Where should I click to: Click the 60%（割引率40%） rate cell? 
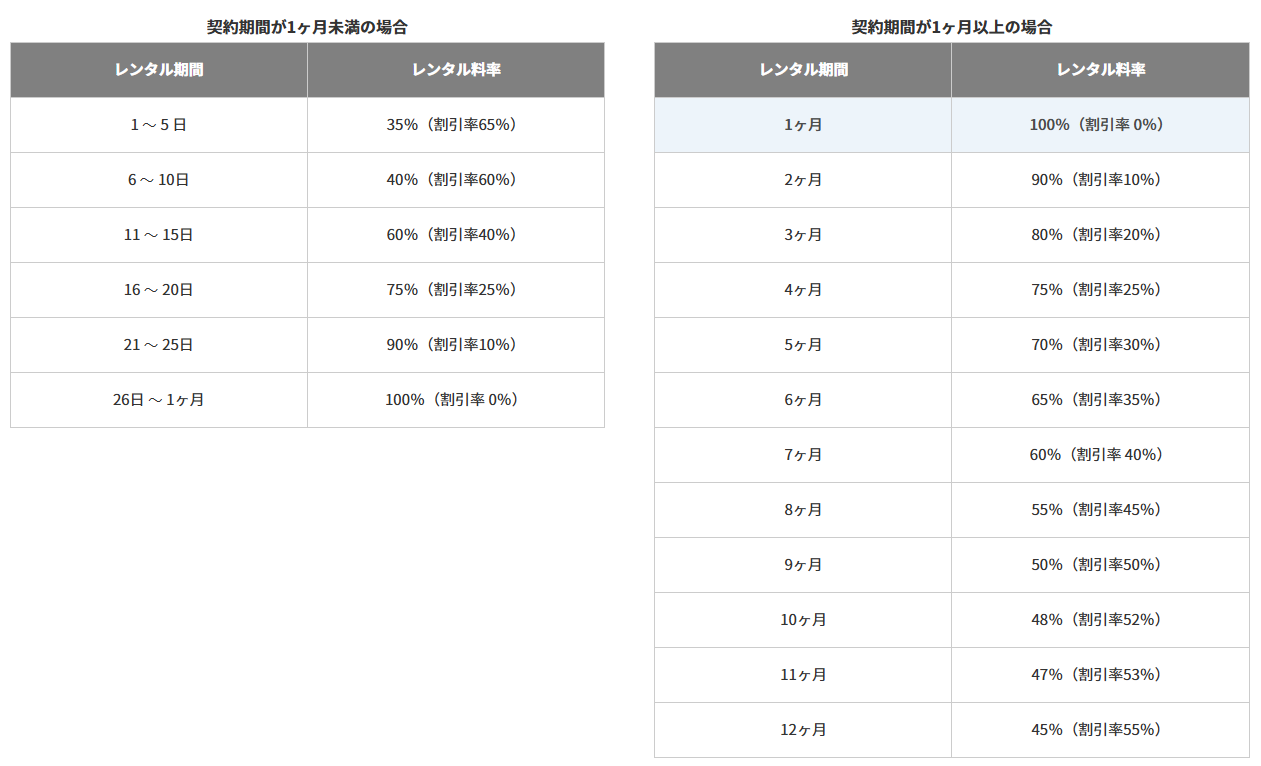[455, 235]
